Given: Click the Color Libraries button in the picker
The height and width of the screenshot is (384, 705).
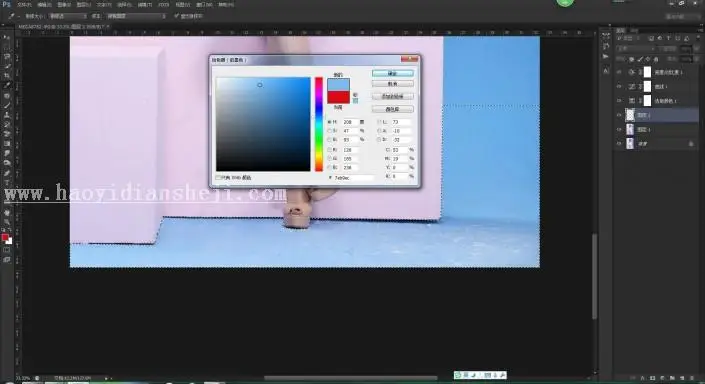Looking at the screenshot, I should point(393,109).
